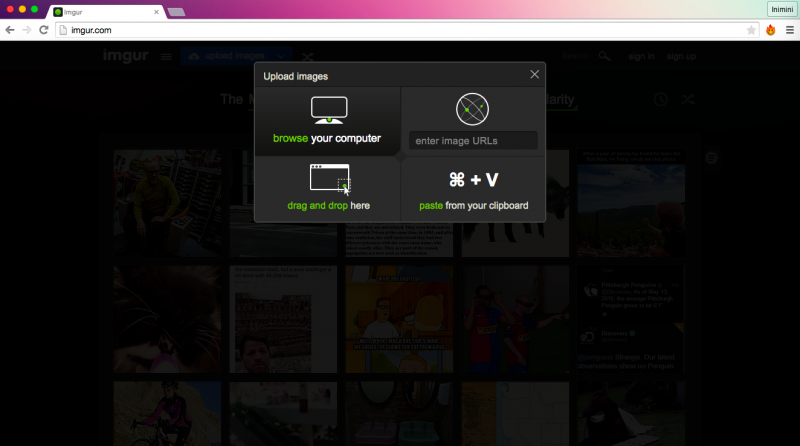Click the Inimini profile button
The image size is (800, 446).
[x=782, y=9]
